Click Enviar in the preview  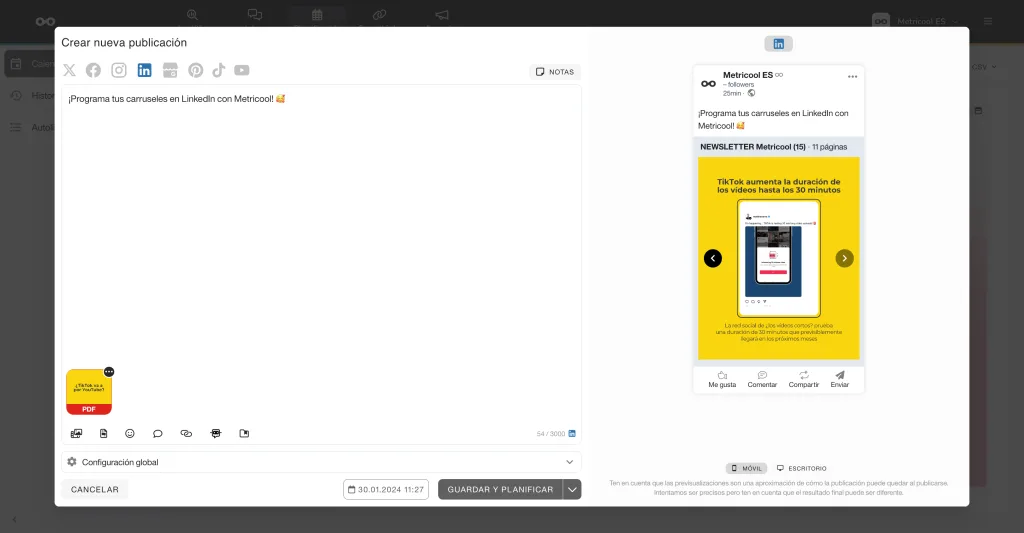click(x=840, y=380)
